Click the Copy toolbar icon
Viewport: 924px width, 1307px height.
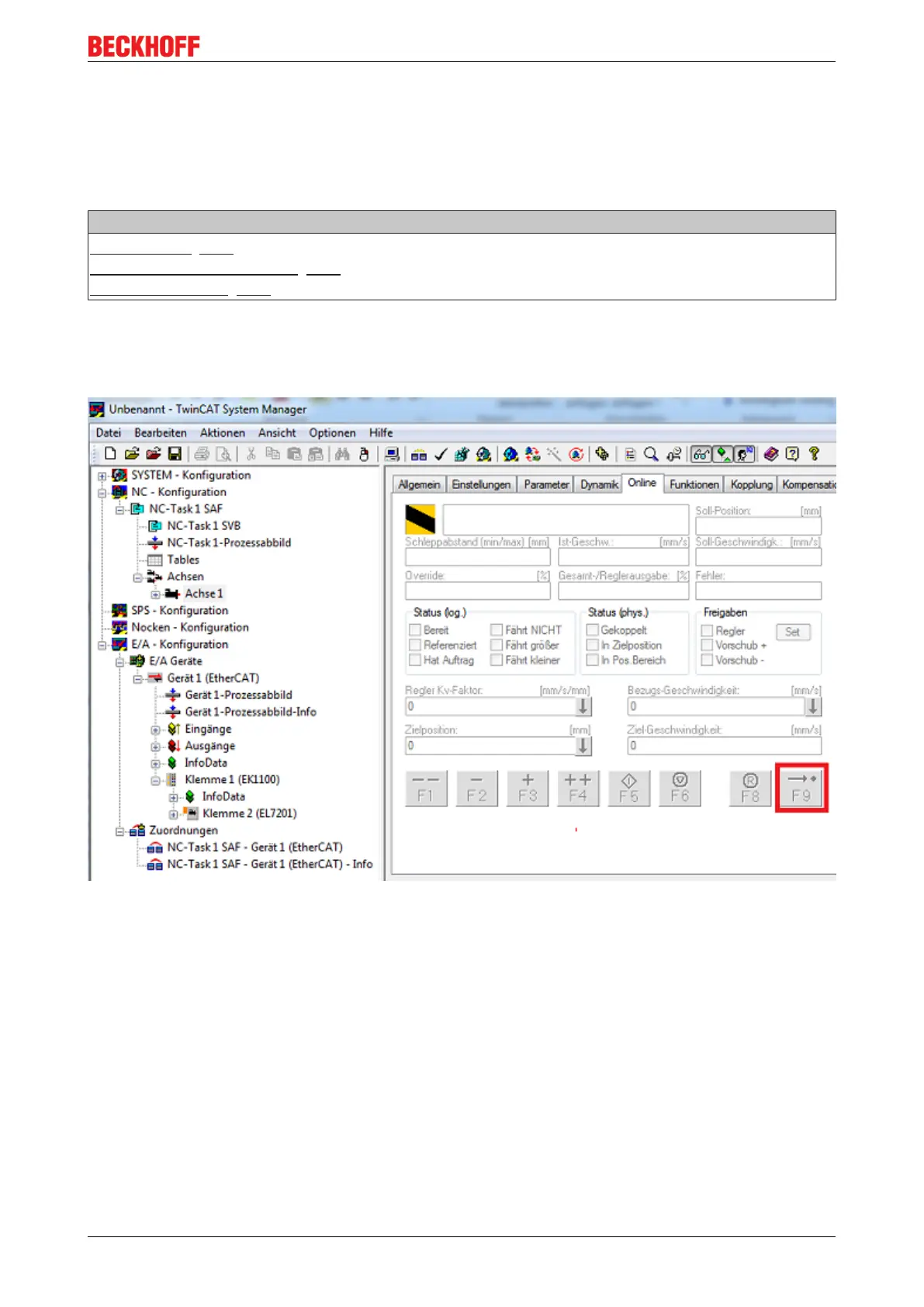[x=272, y=454]
